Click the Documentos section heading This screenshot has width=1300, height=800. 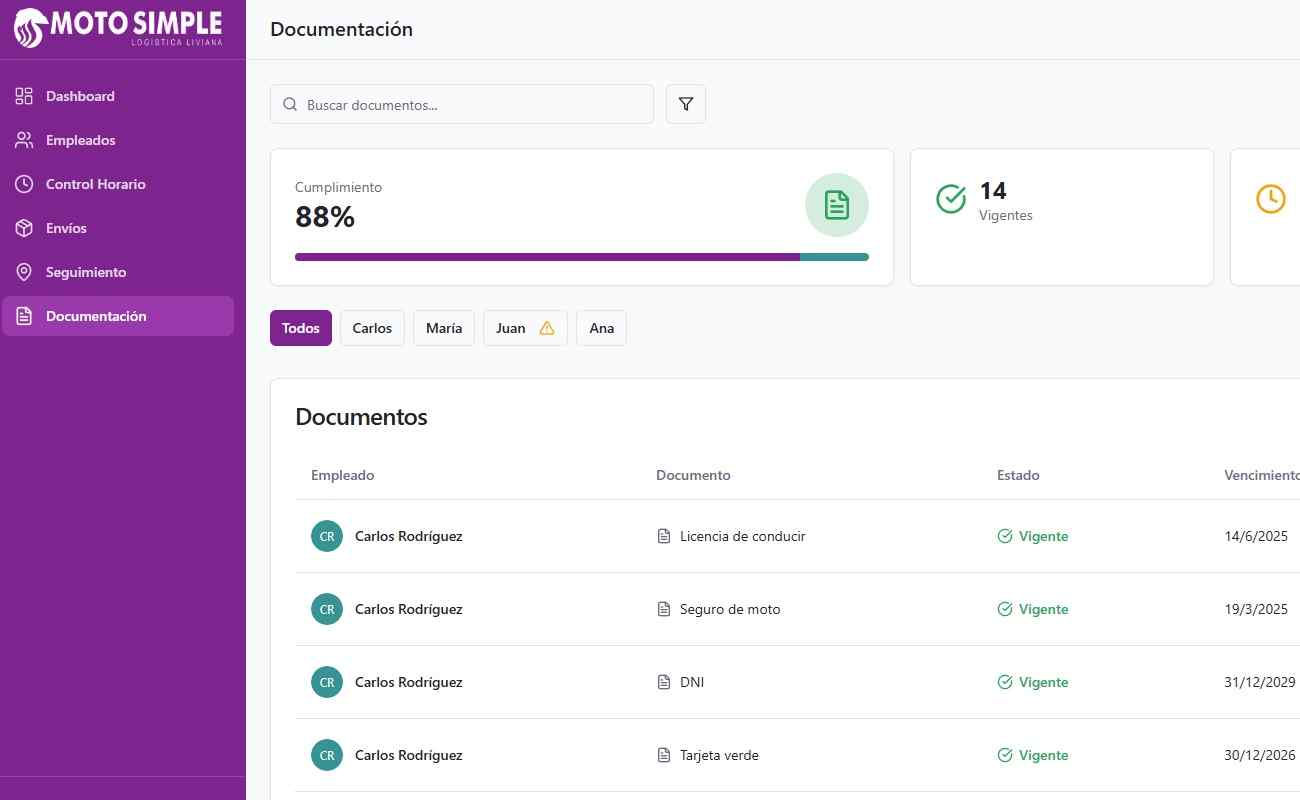[361, 417]
